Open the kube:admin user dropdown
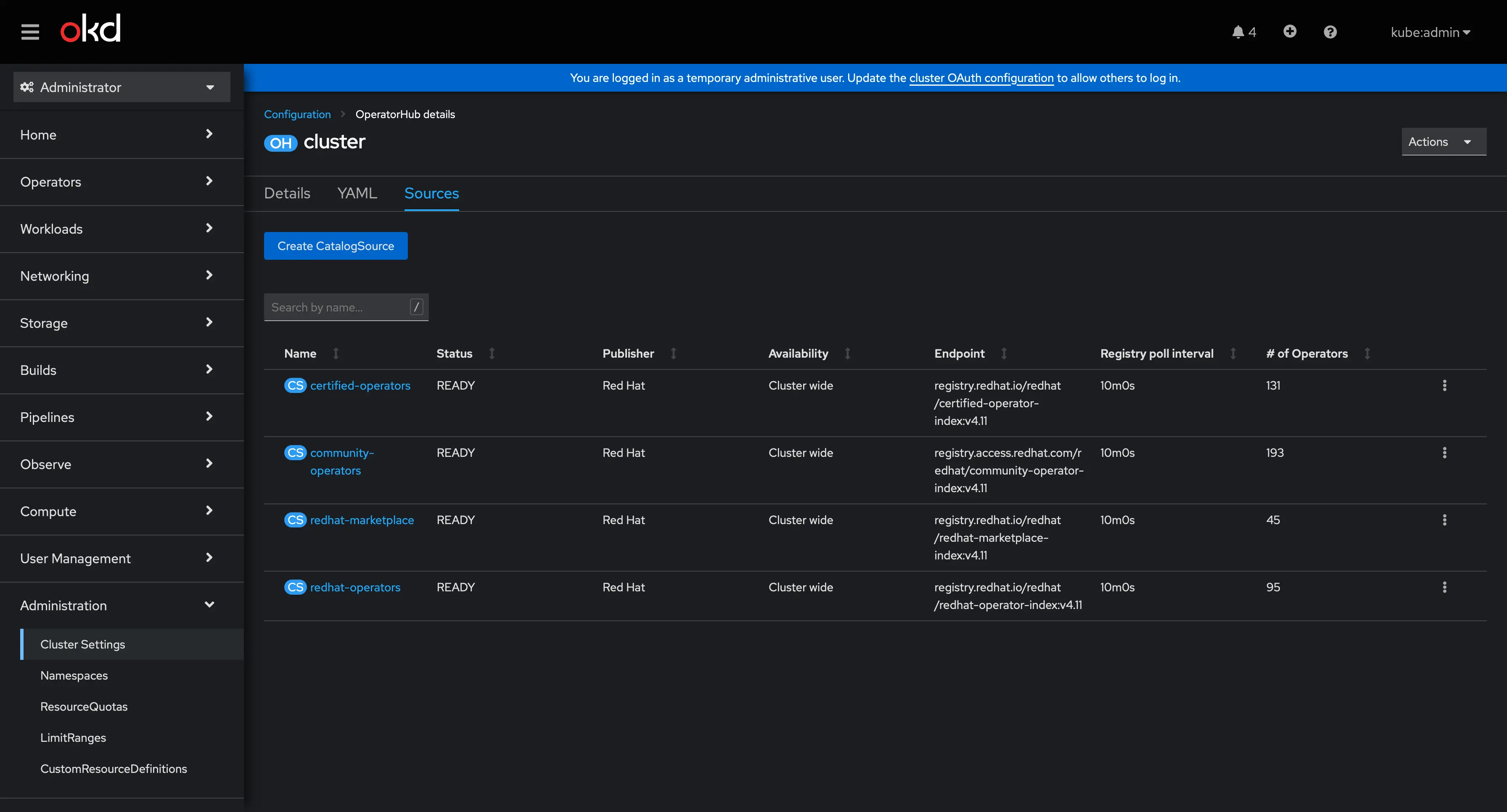This screenshot has height=812, width=1507. [1430, 32]
